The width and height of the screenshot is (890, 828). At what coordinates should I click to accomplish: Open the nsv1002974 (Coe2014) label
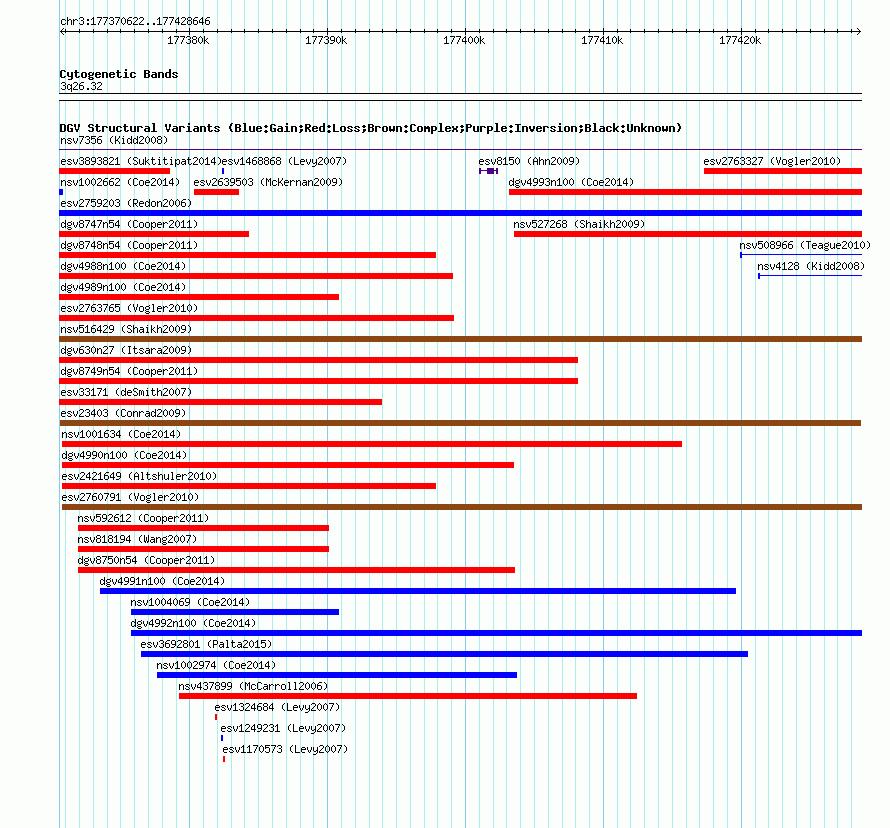(x=216, y=665)
